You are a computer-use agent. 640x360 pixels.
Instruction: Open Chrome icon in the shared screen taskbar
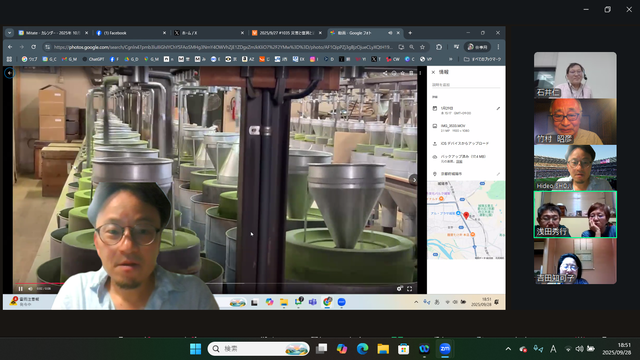click(327, 302)
